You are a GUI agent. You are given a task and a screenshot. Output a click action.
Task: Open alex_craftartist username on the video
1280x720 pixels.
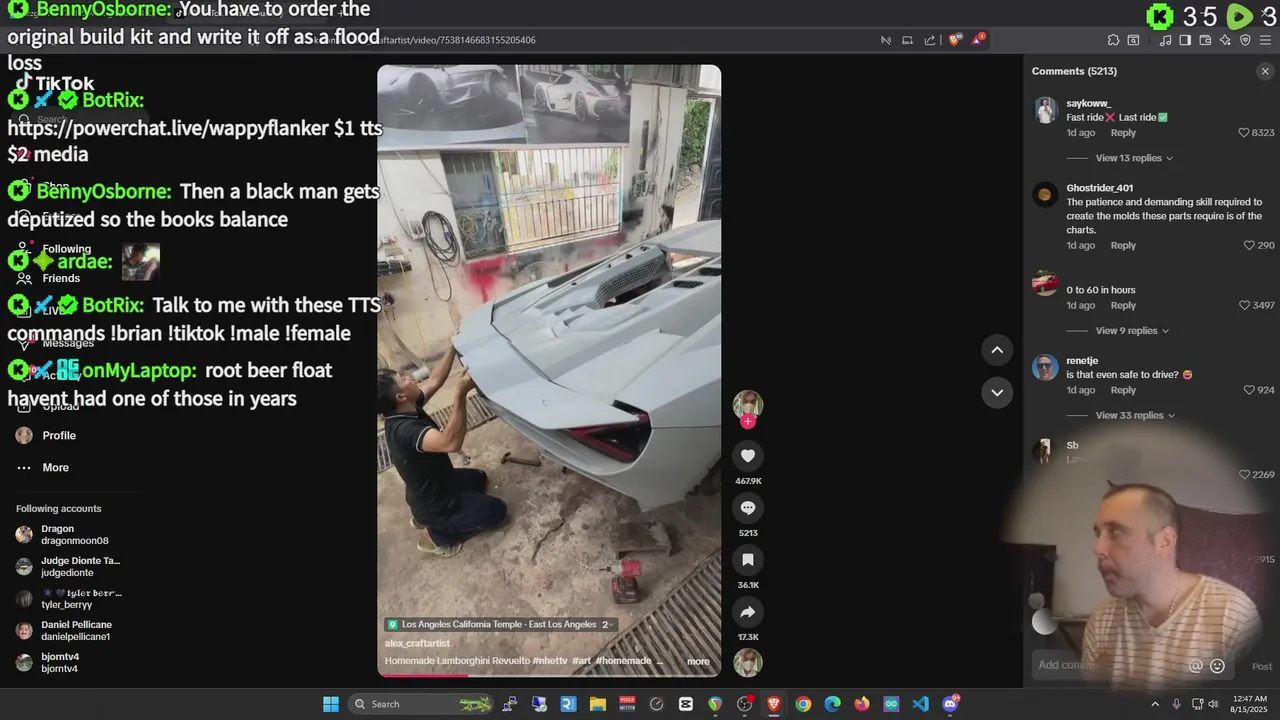417,643
